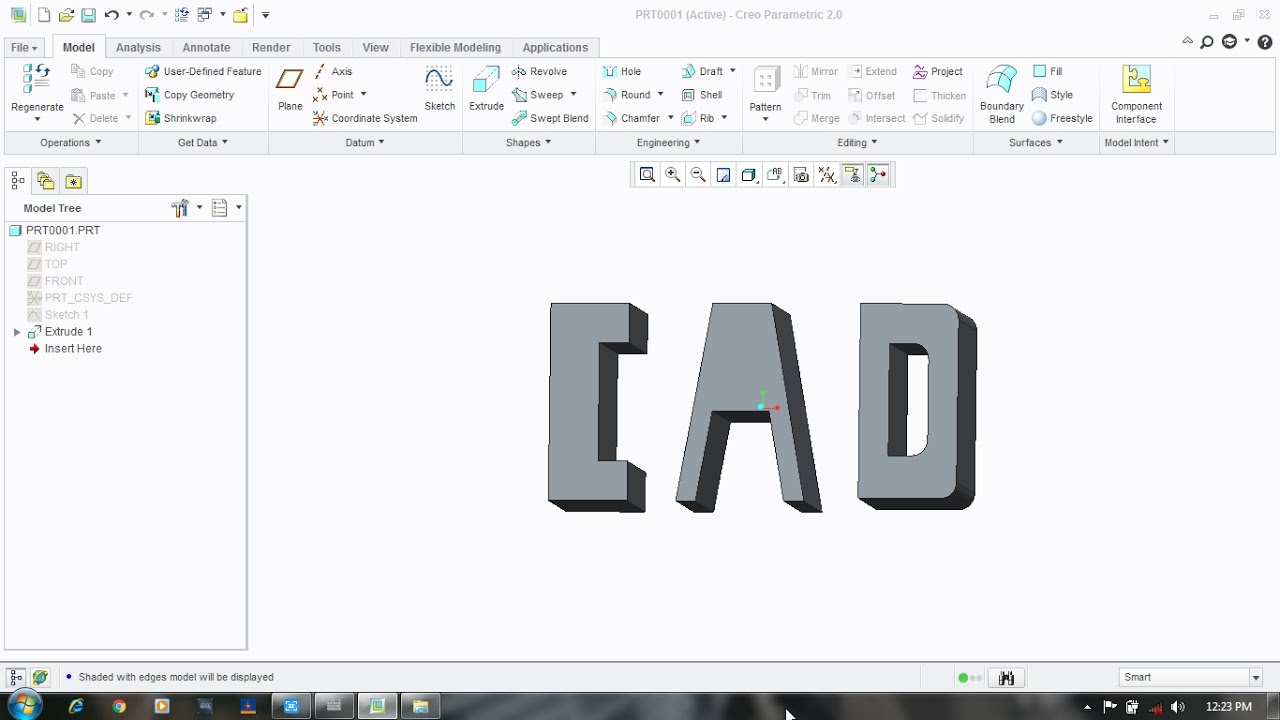Switch to Folder Browser tab icon
The height and width of the screenshot is (720, 1280).
pos(46,181)
